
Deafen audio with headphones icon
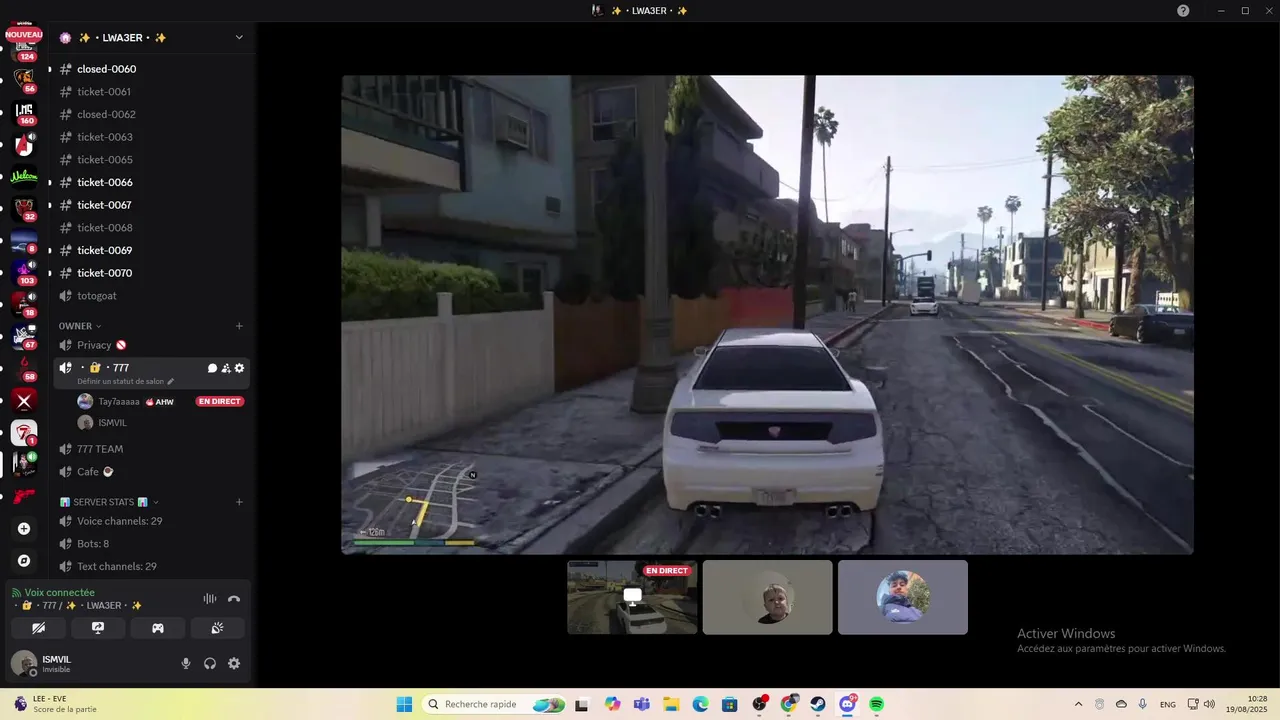tap(210, 663)
